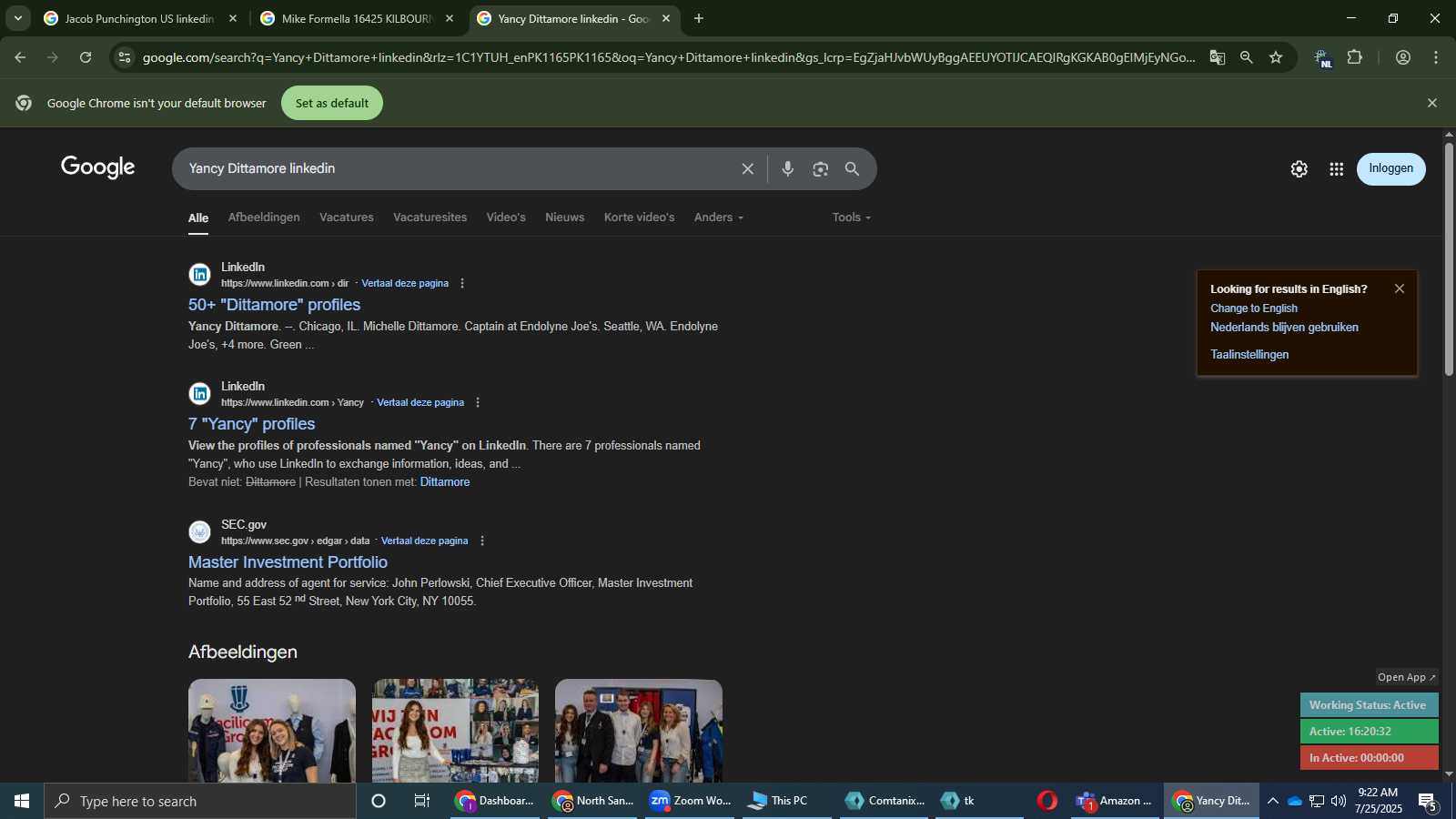The width and height of the screenshot is (1456, 819).
Task: Open the Google apps grid
Action: pyautogui.click(x=1336, y=168)
